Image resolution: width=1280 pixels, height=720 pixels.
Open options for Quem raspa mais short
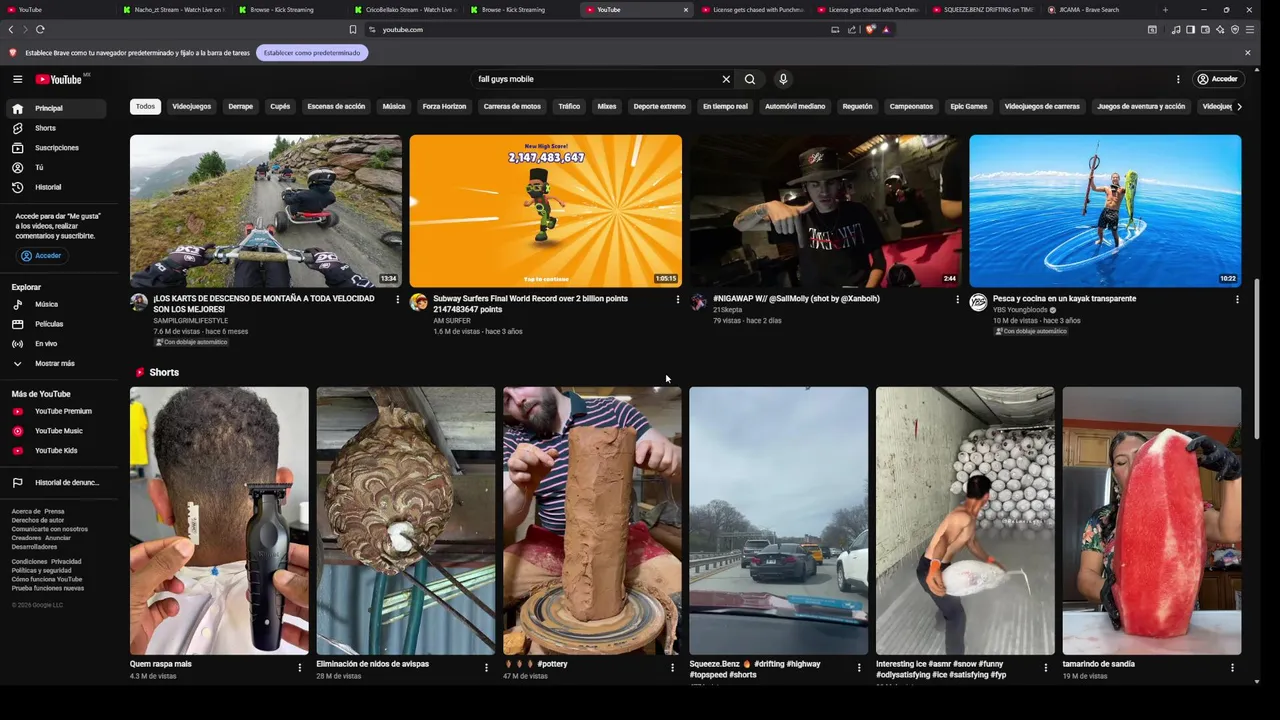pyautogui.click(x=299, y=667)
